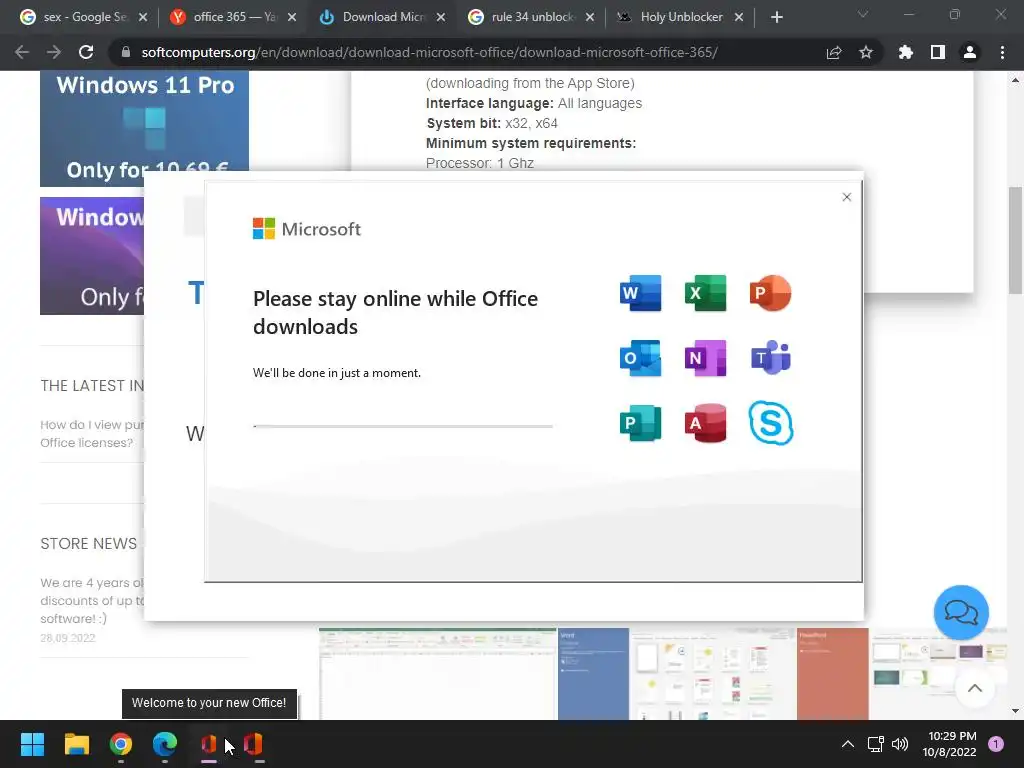Open the Windows 11 Pro offer banner
This screenshot has width=1024, height=768.
click(144, 128)
